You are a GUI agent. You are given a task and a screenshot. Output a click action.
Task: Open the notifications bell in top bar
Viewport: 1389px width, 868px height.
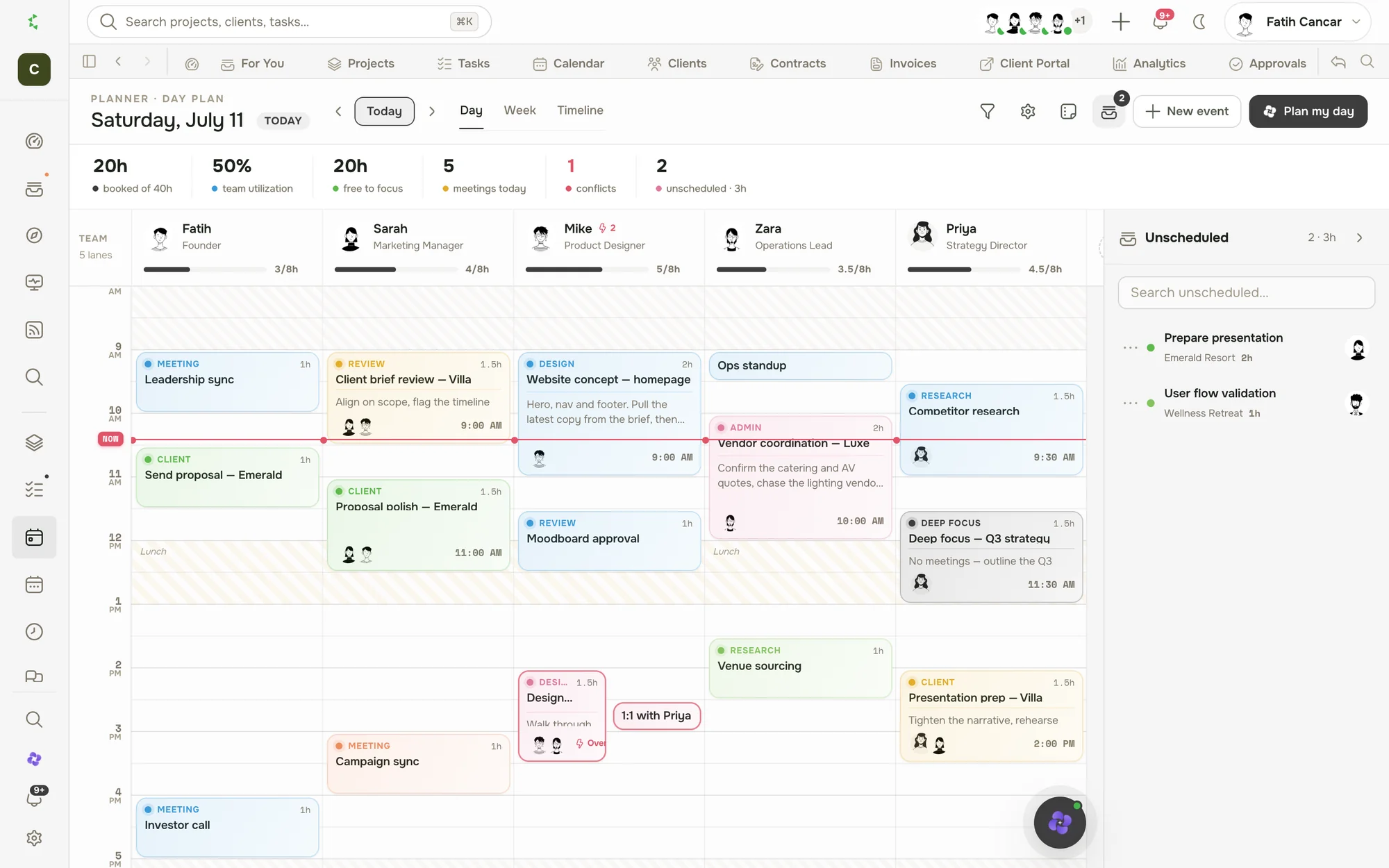tap(1160, 22)
